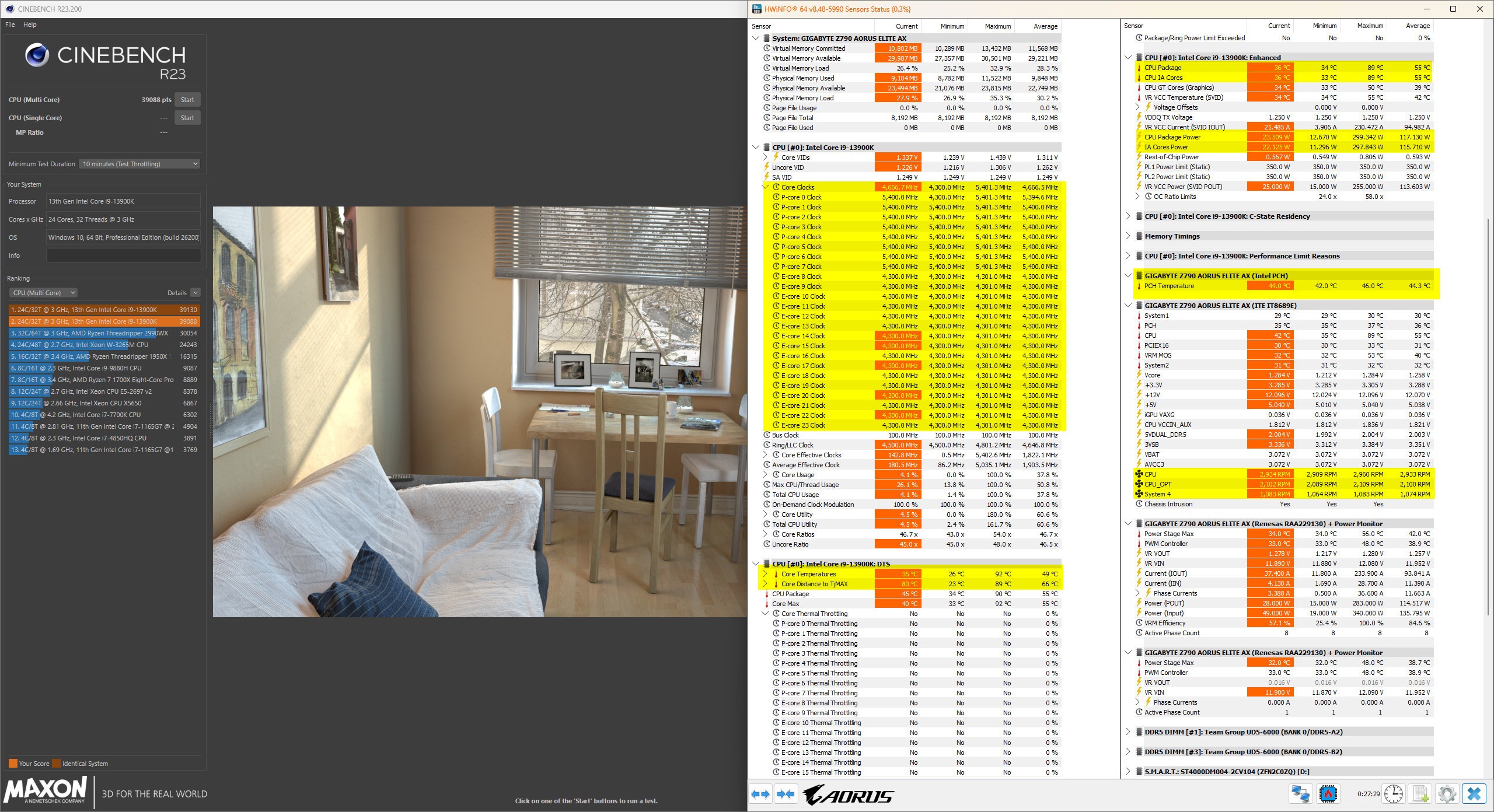Select the Threadripper 2990WX ranking entry

coord(104,333)
